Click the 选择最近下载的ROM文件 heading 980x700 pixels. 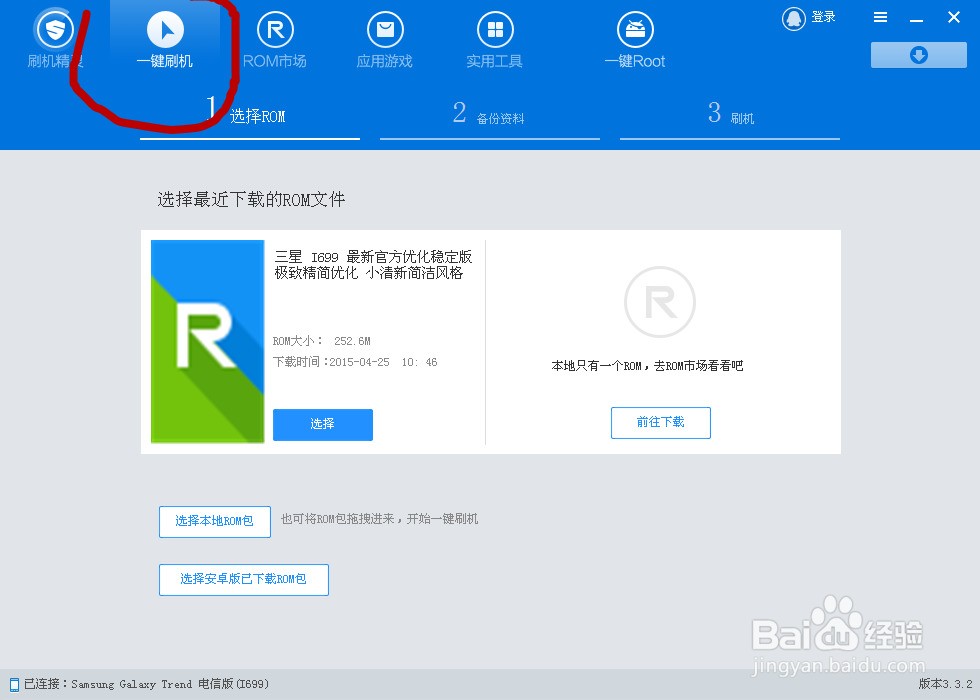click(x=251, y=199)
